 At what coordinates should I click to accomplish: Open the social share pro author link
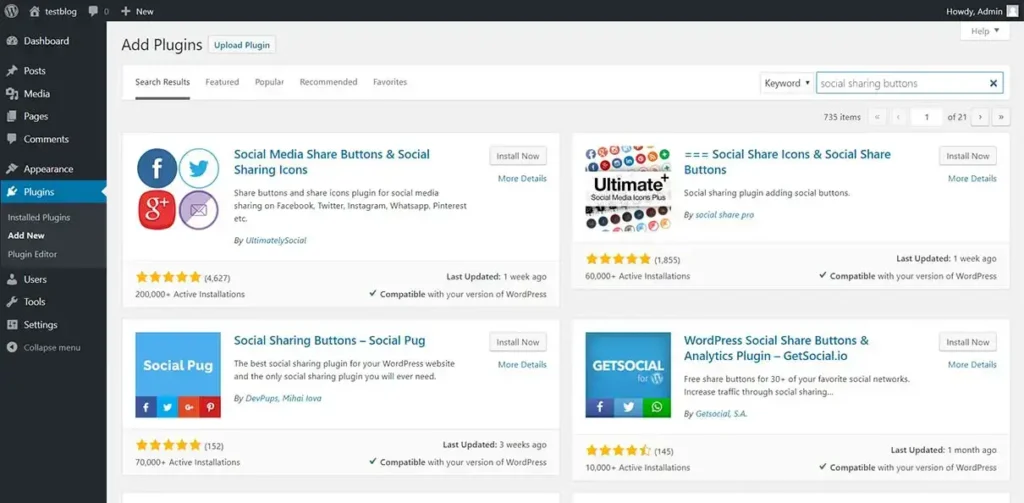coord(724,214)
